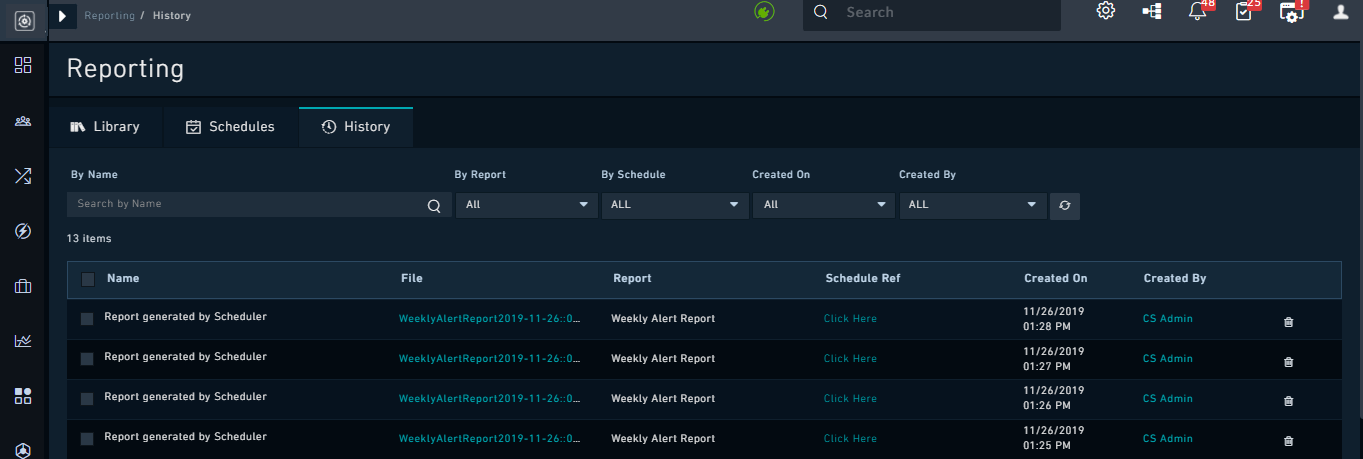
Task: Click the application logo icon
Action: point(24,19)
